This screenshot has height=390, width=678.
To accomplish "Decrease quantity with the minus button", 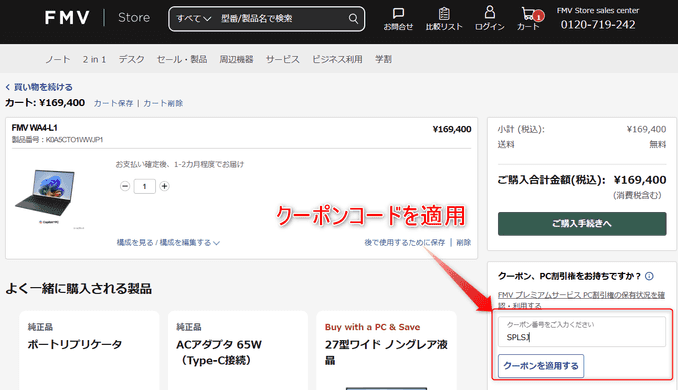I will (125, 186).
